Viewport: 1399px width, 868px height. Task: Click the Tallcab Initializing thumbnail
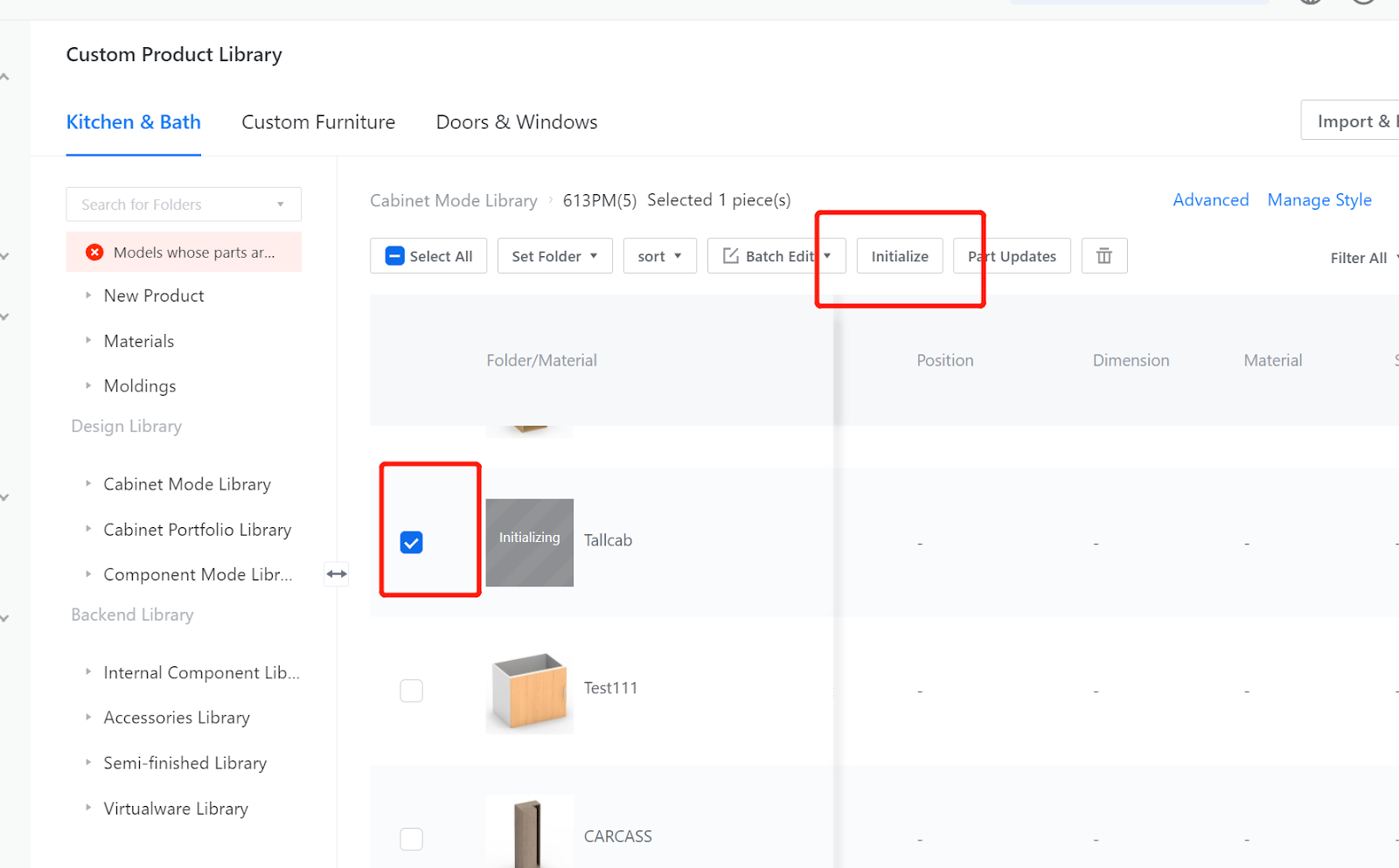[x=529, y=542]
